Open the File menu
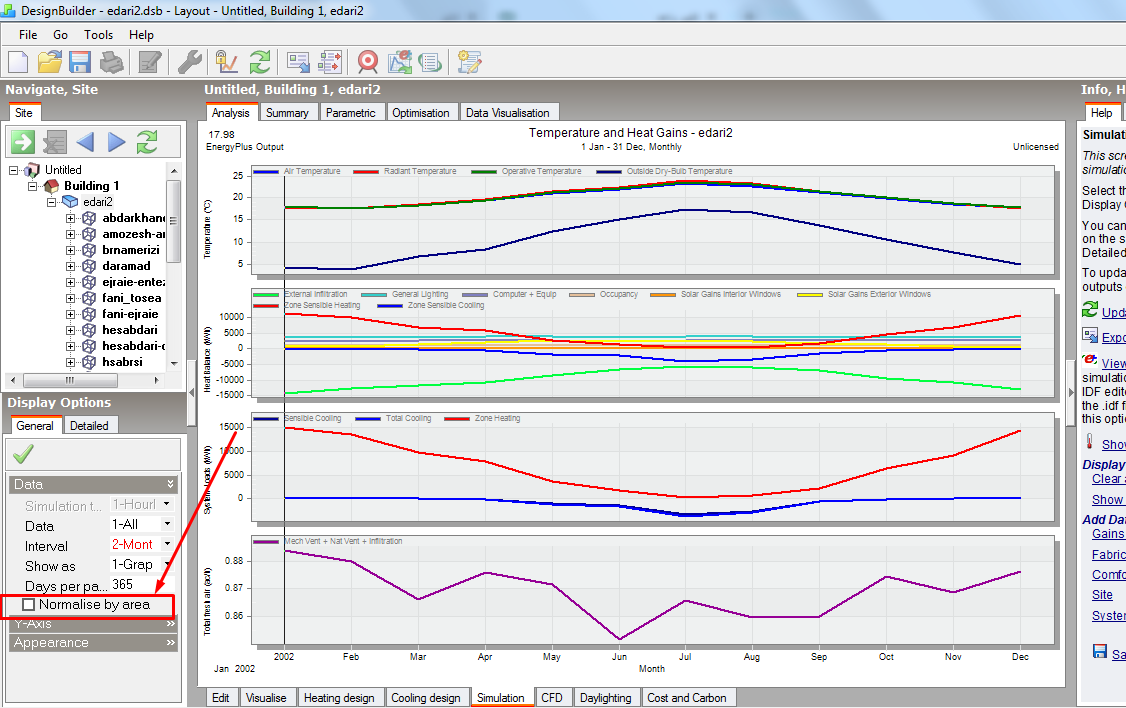The height and width of the screenshot is (708, 1126). pos(28,34)
